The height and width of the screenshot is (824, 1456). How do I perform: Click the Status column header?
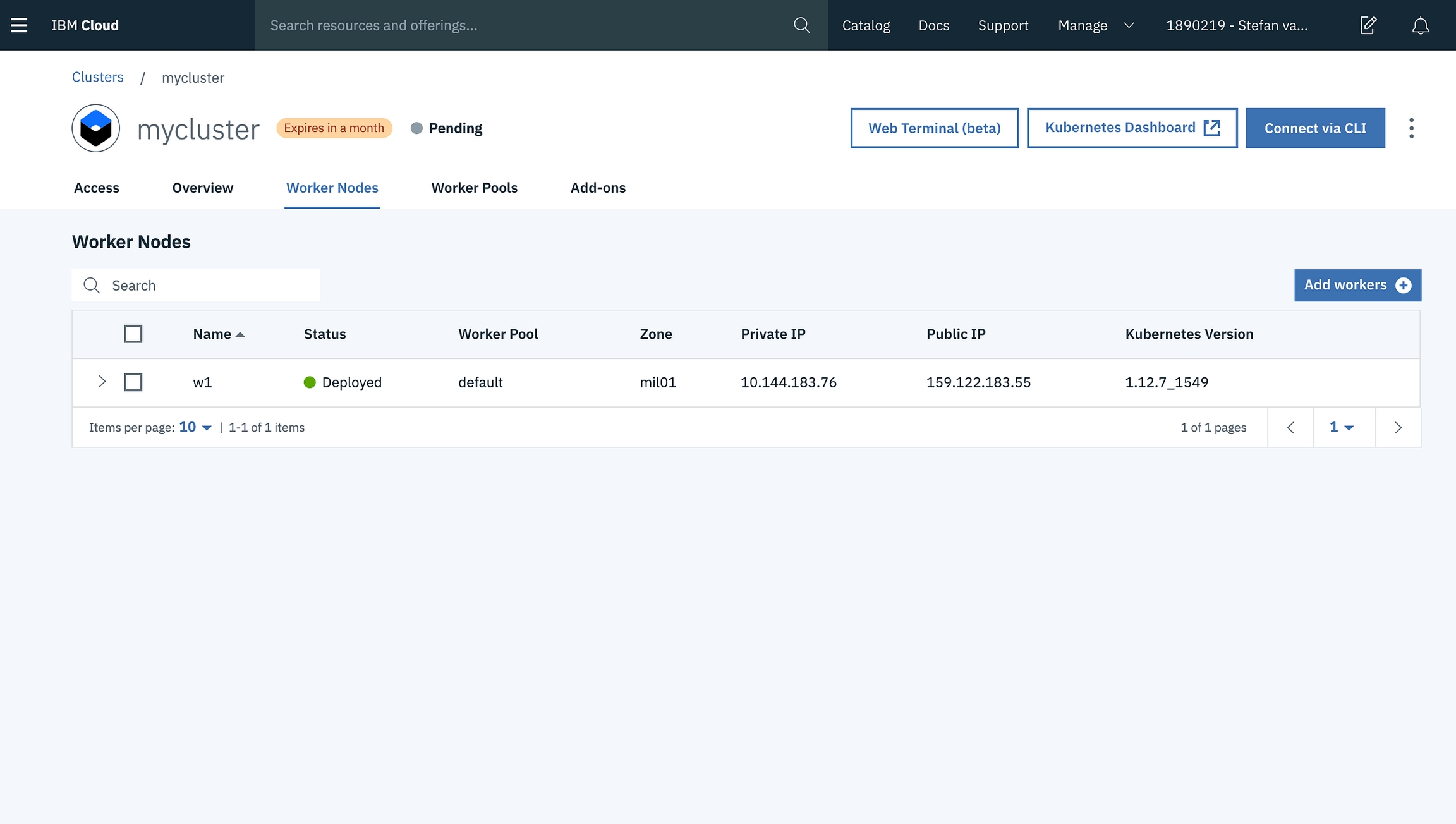[x=325, y=334]
